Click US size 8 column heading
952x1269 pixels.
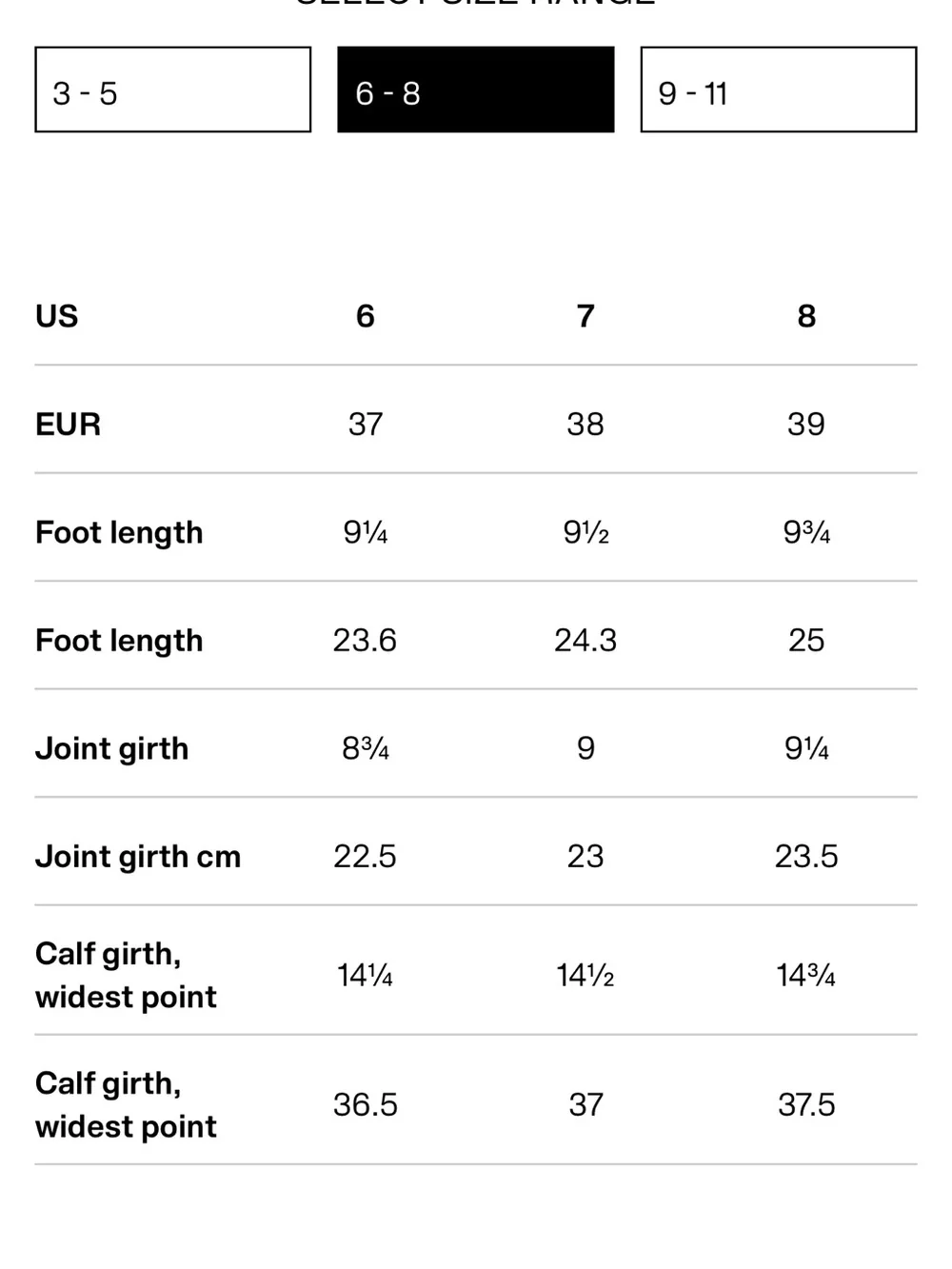[806, 316]
